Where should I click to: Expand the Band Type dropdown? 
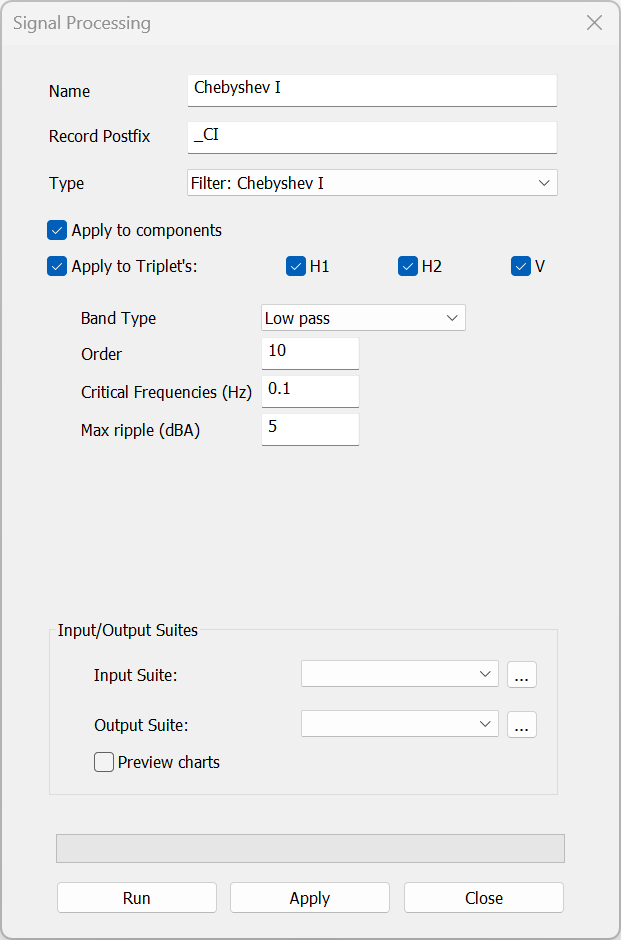363,318
